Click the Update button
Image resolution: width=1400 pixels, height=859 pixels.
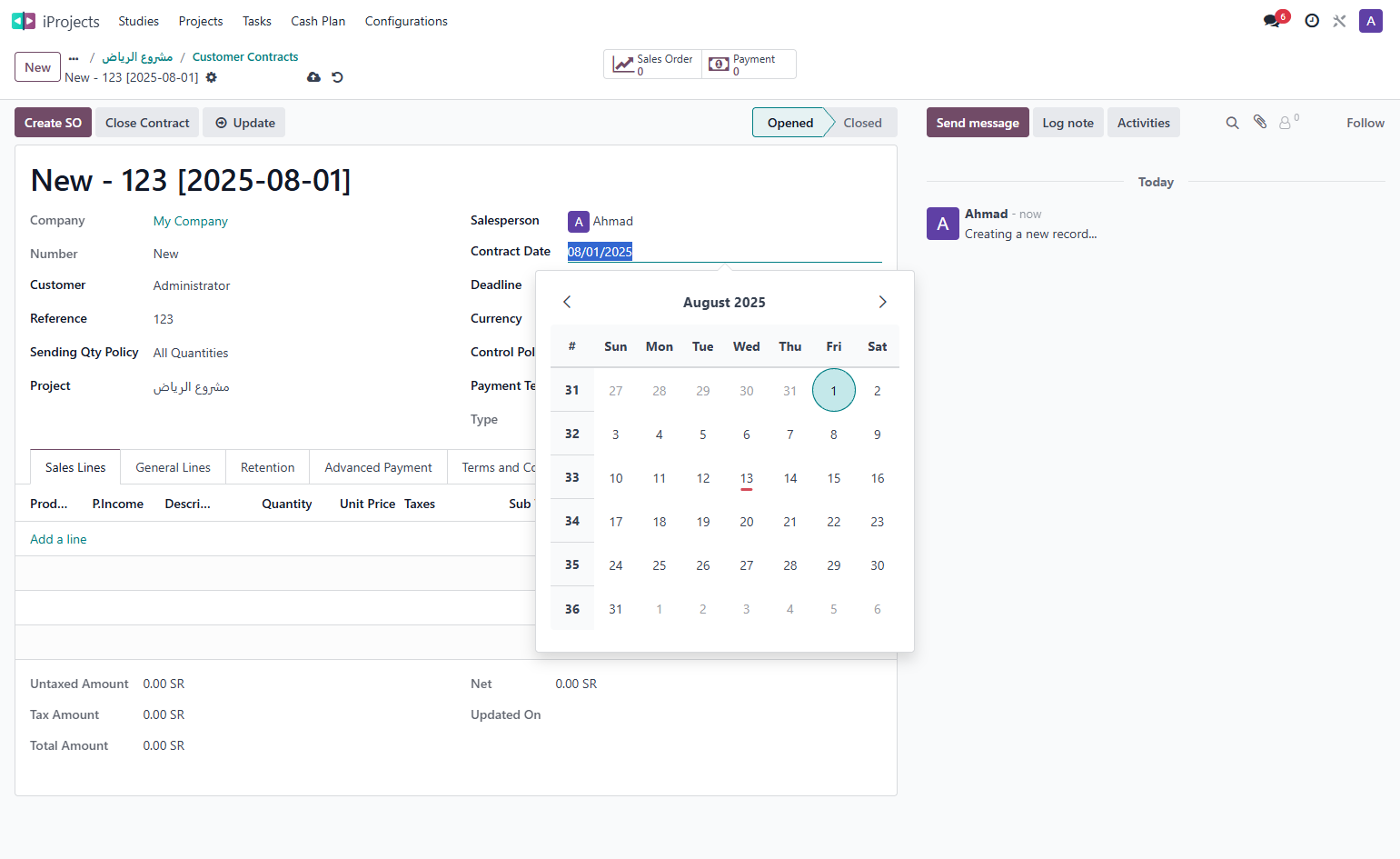(244, 123)
